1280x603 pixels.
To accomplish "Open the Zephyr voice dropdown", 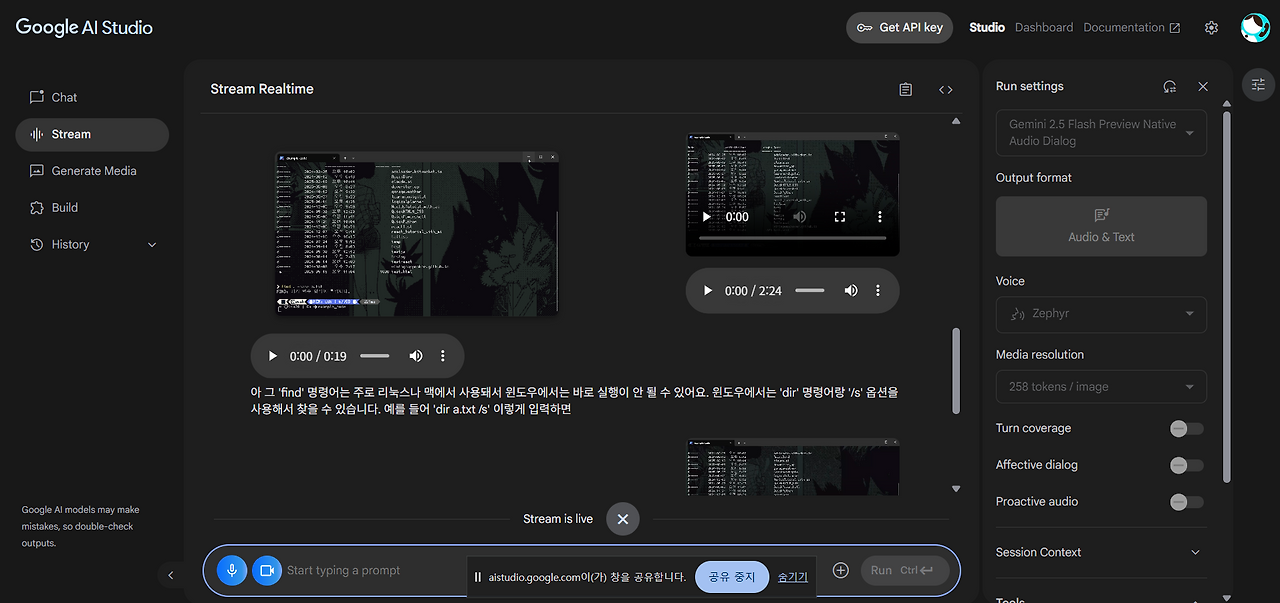I will [1101, 314].
